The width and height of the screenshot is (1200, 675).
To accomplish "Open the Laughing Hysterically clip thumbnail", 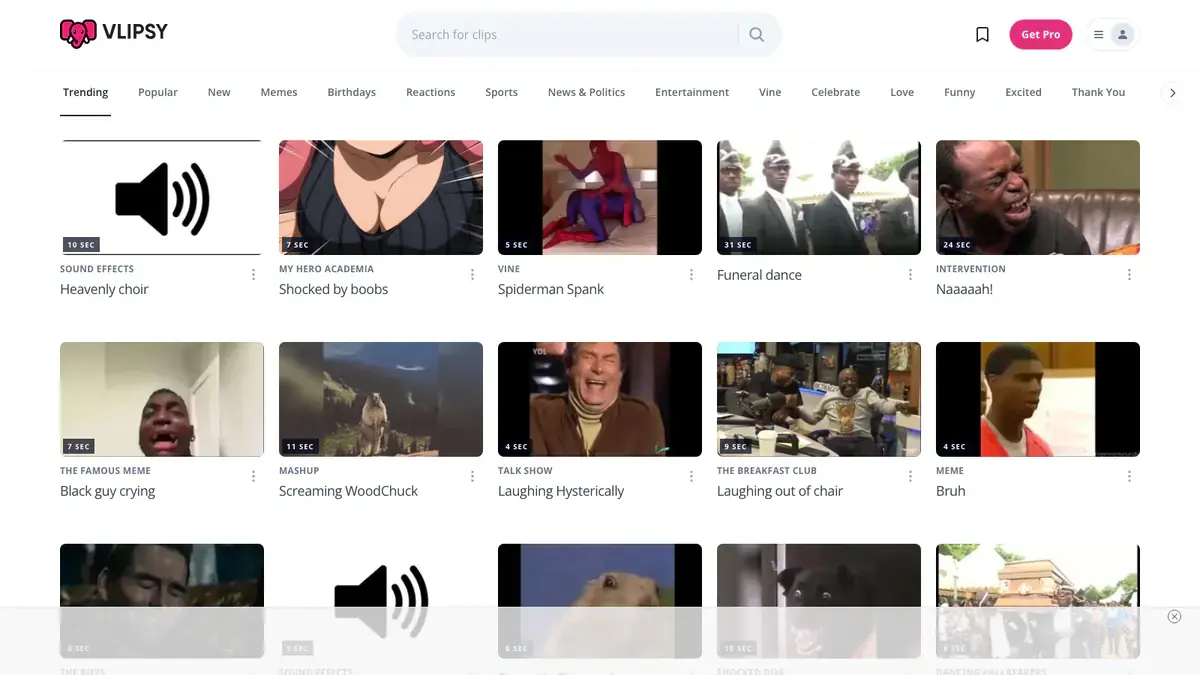I will click(600, 400).
